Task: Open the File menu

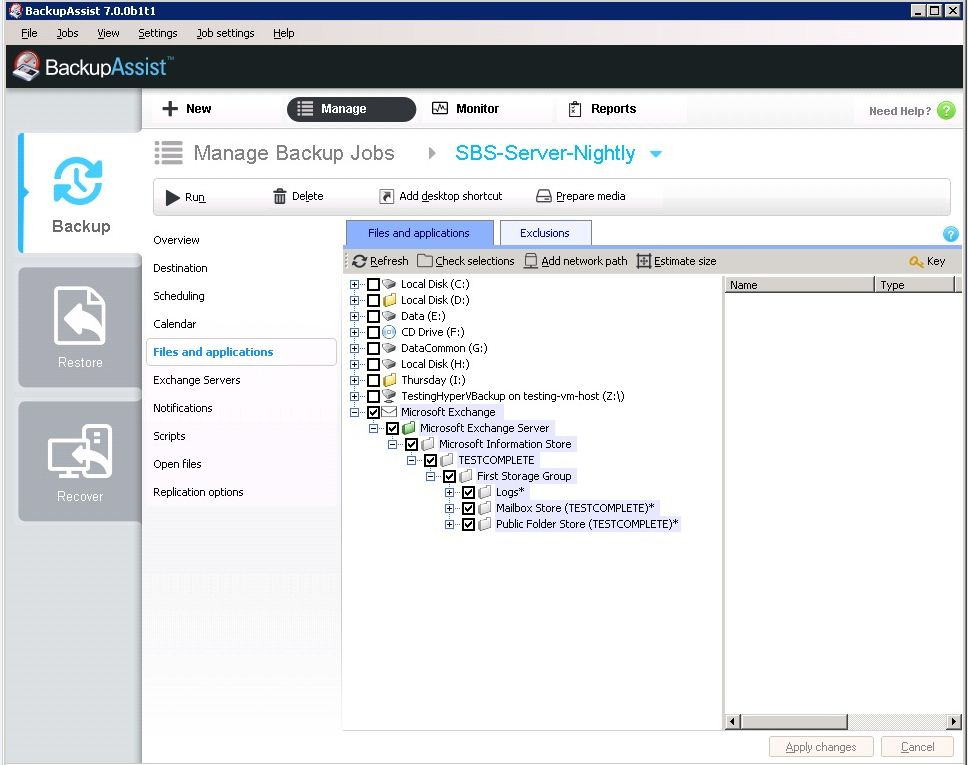Action: tap(29, 33)
